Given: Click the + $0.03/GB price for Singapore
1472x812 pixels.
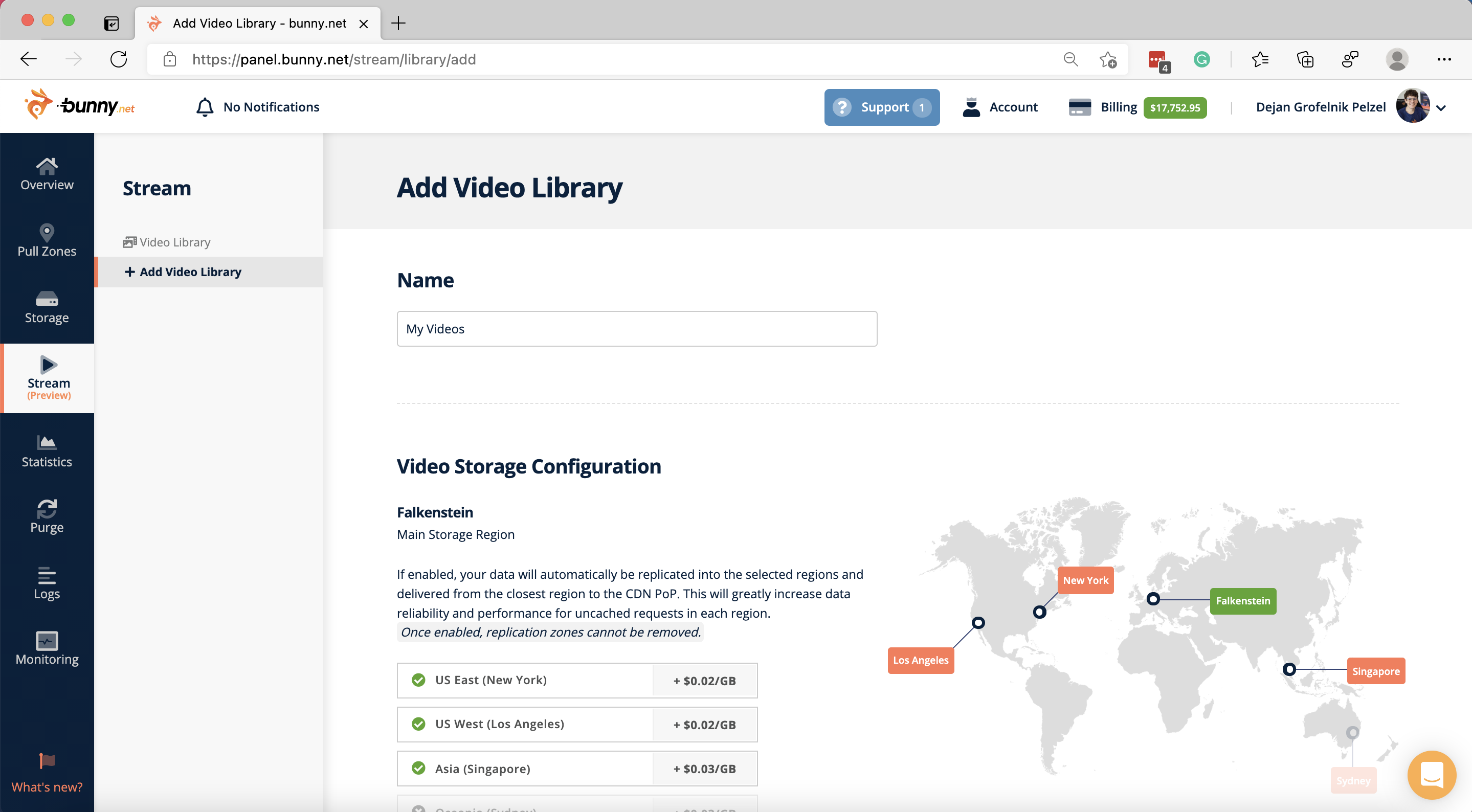Looking at the screenshot, I should (x=705, y=769).
